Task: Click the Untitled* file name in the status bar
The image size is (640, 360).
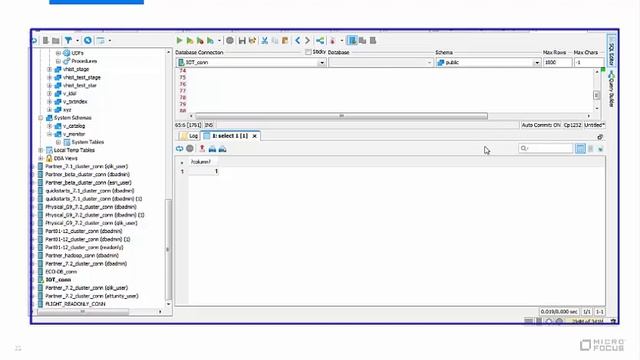Action: pyautogui.click(x=594, y=125)
